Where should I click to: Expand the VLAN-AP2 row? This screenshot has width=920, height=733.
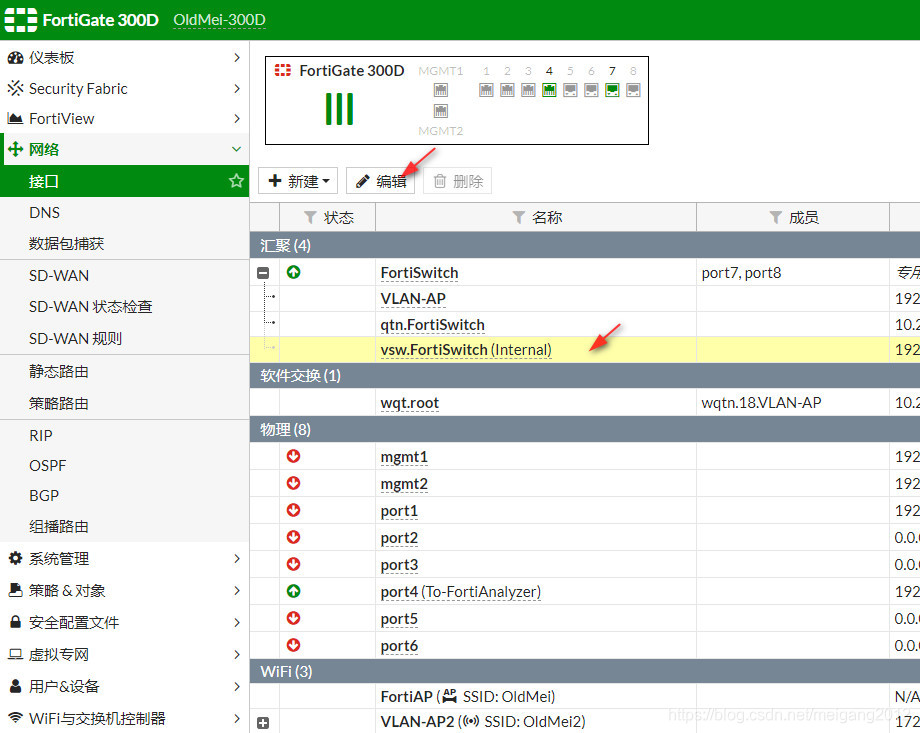[x=263, y=723]
